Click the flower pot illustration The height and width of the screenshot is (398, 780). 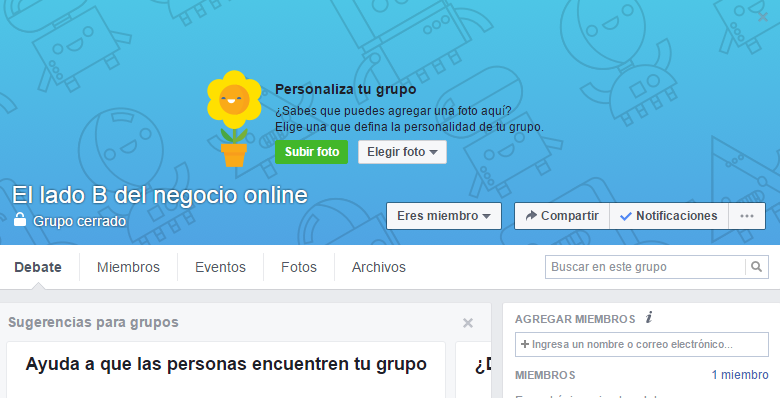coord(234,118)
